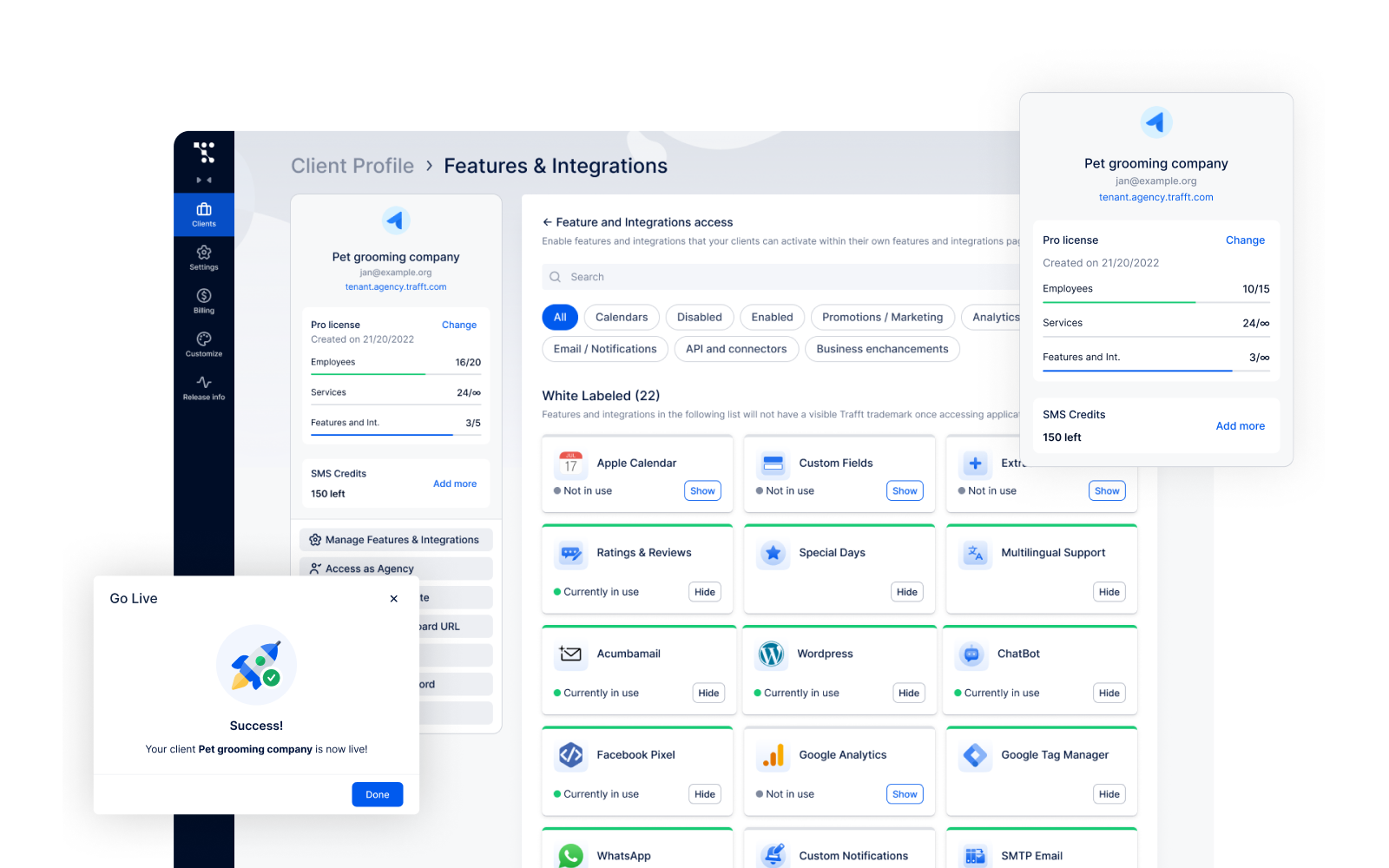Toggle the sidebar collapse arrows
Viewport: 1389px width, 868px height.
(204, 181)
